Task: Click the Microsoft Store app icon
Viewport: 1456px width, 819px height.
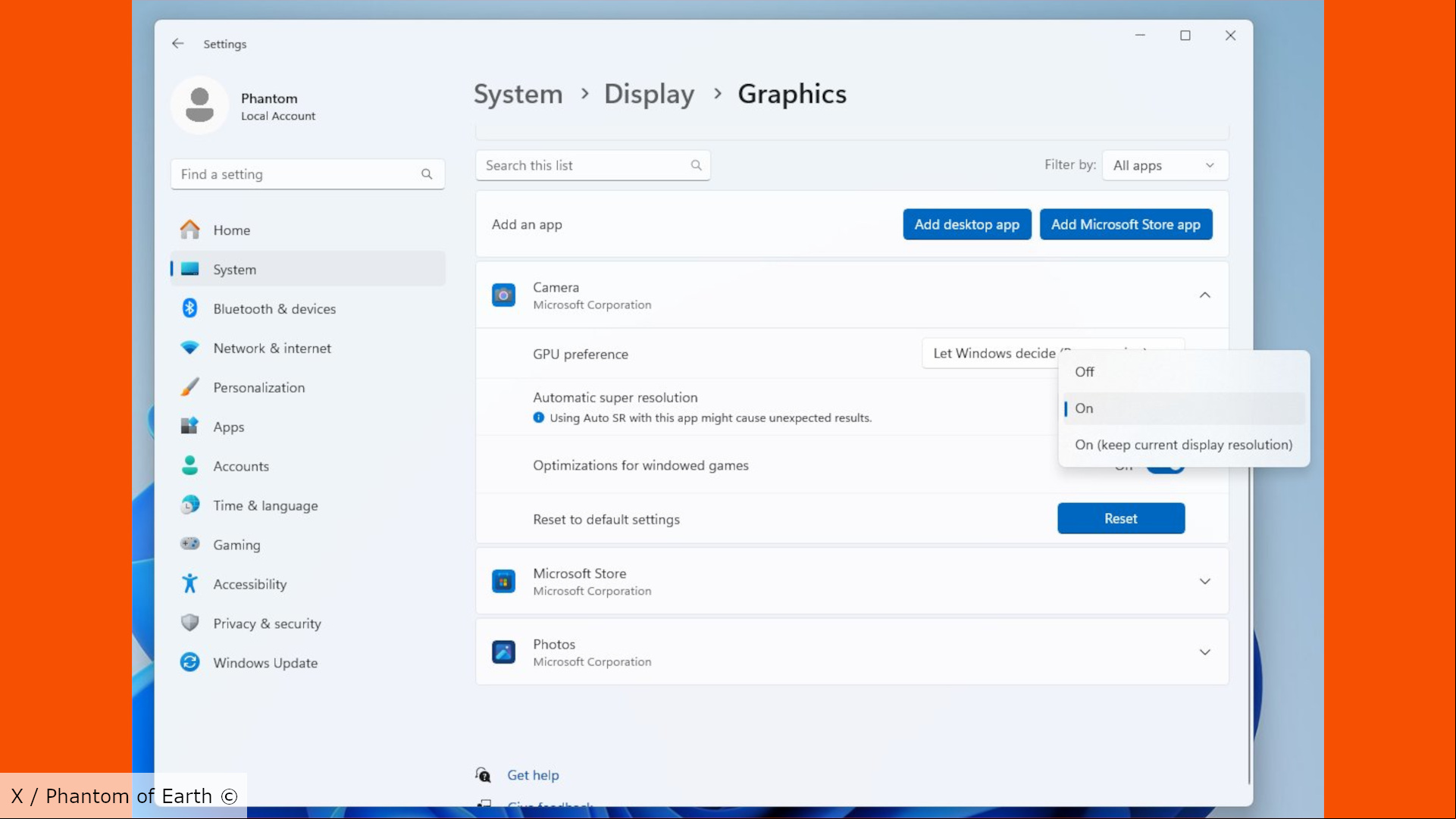Action: (x=503, y=582)
